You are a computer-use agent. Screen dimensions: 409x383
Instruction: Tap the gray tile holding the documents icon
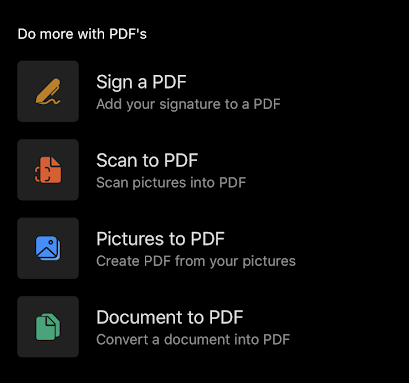click(48, 327)
